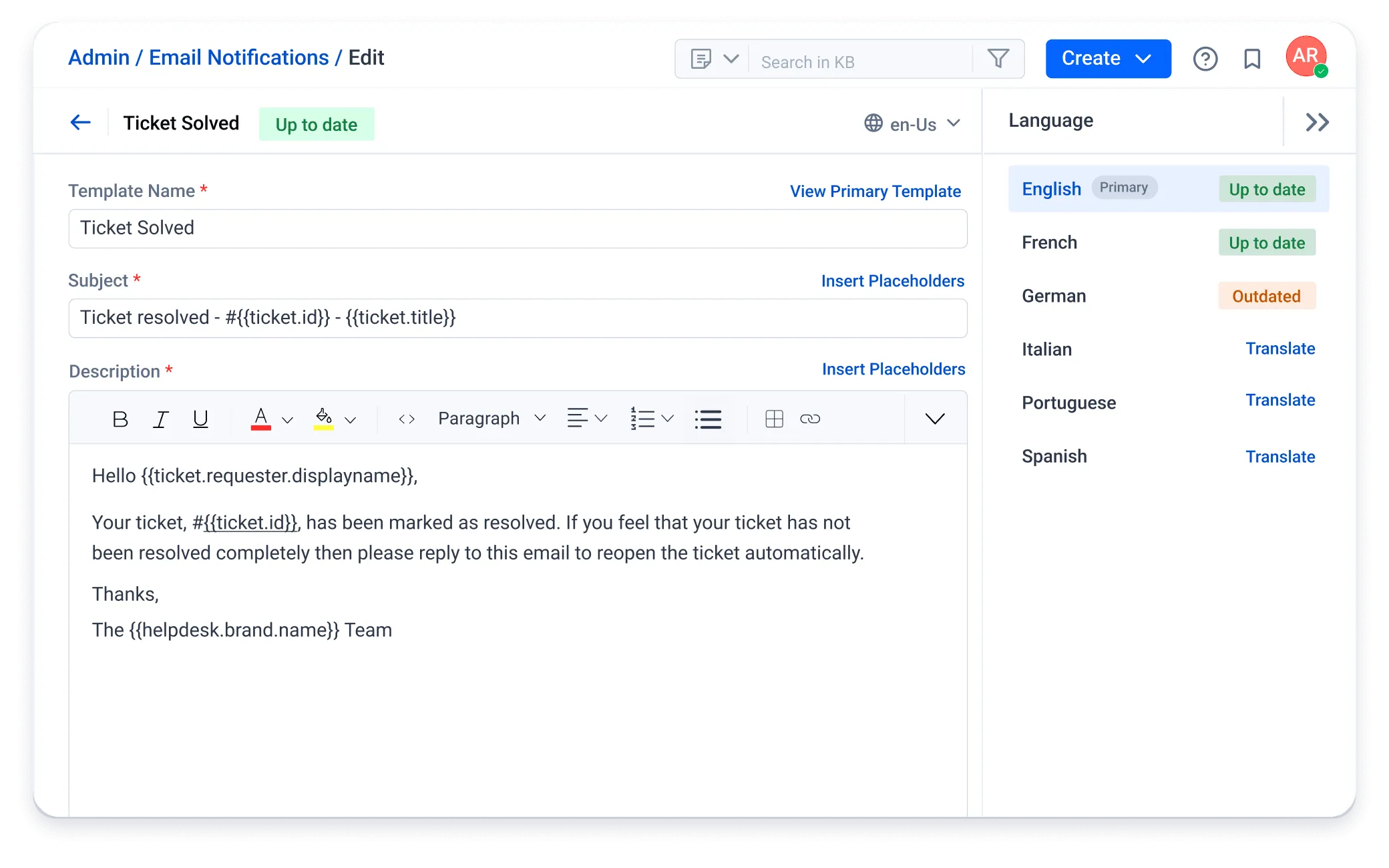Translate the template into Spanish
This screenshot has width=1389, height=868.
(x=1280, y=456)
